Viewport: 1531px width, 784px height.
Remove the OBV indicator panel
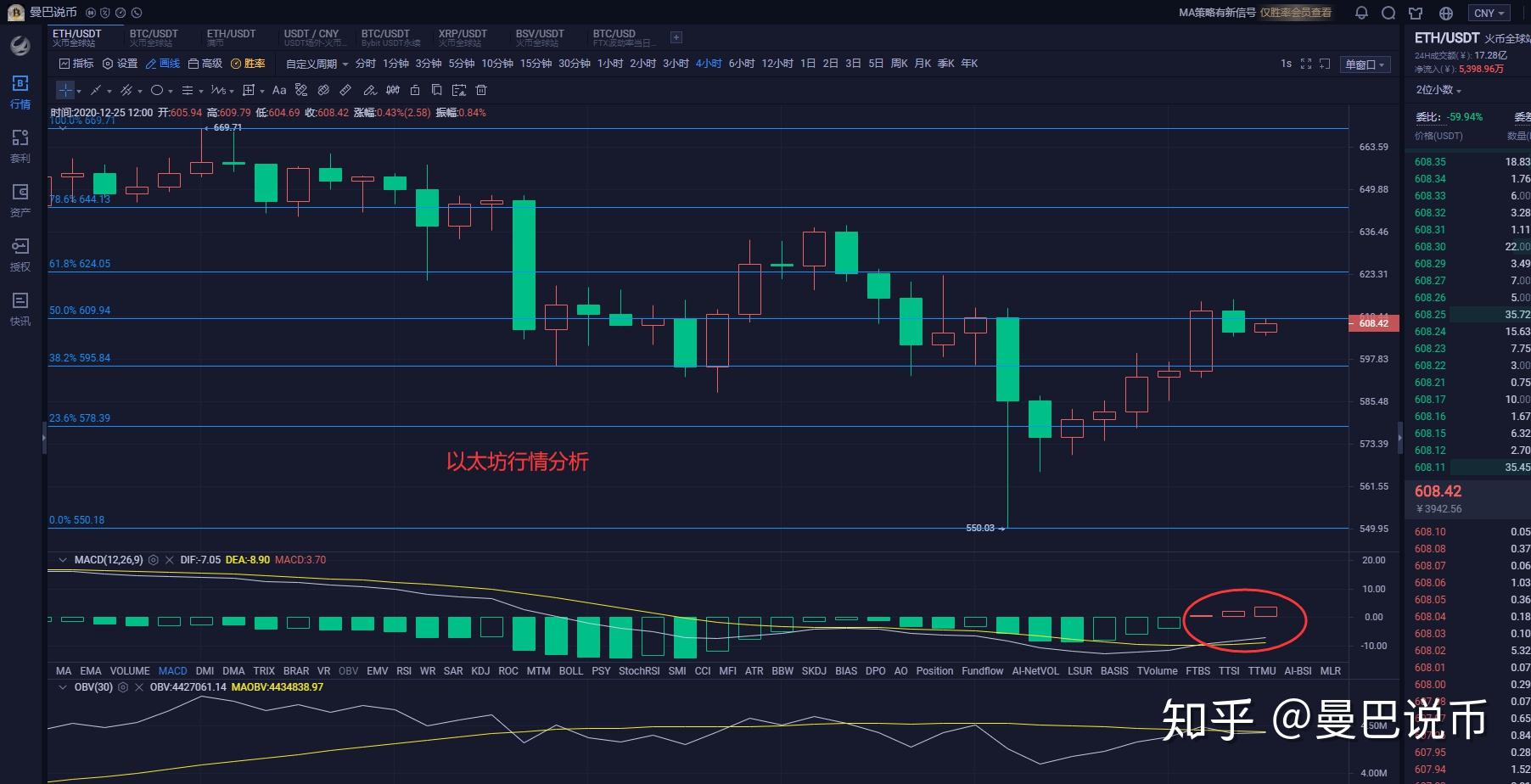click(138, 687)
